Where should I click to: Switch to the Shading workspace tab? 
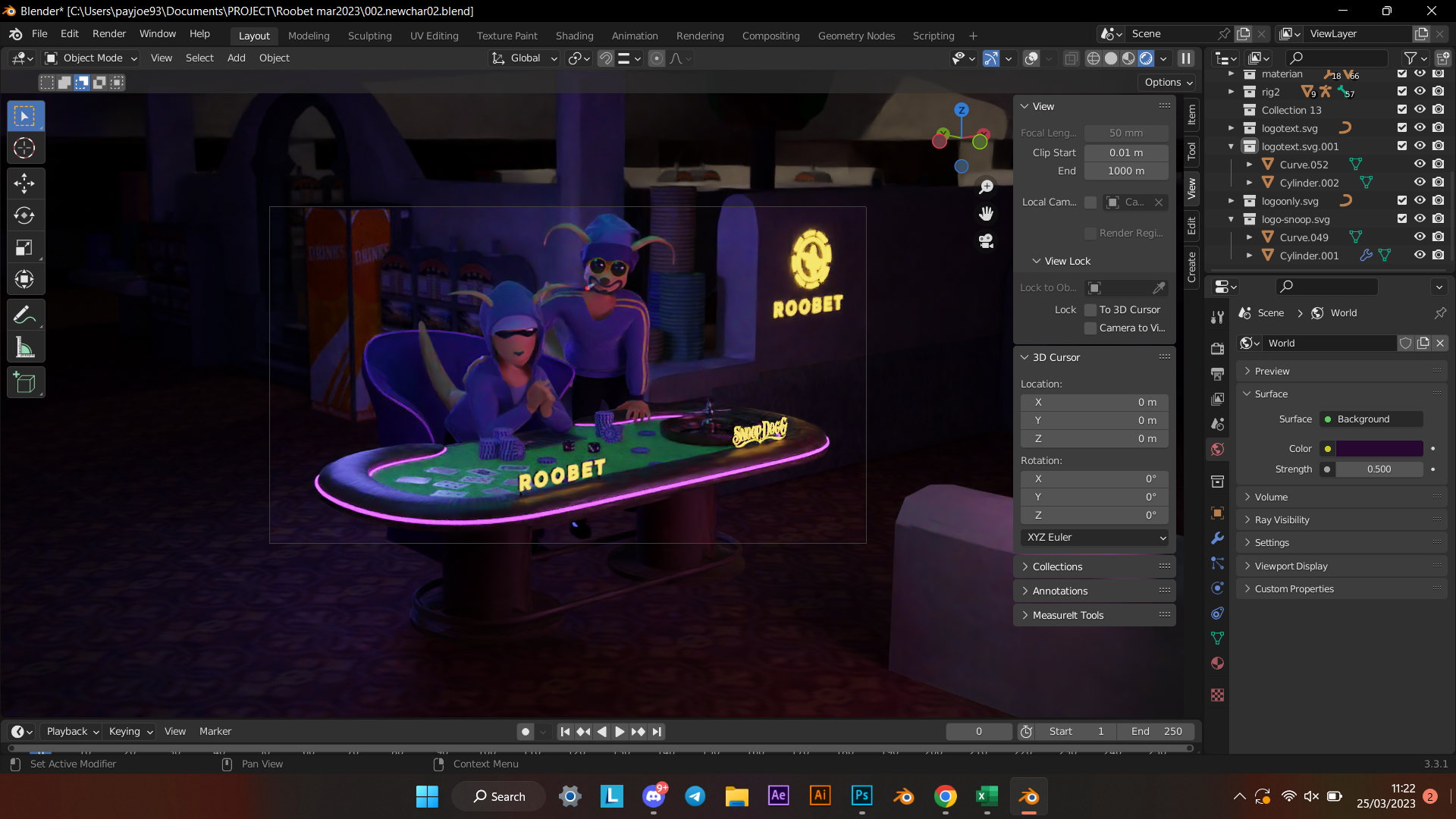pos(574,36)
